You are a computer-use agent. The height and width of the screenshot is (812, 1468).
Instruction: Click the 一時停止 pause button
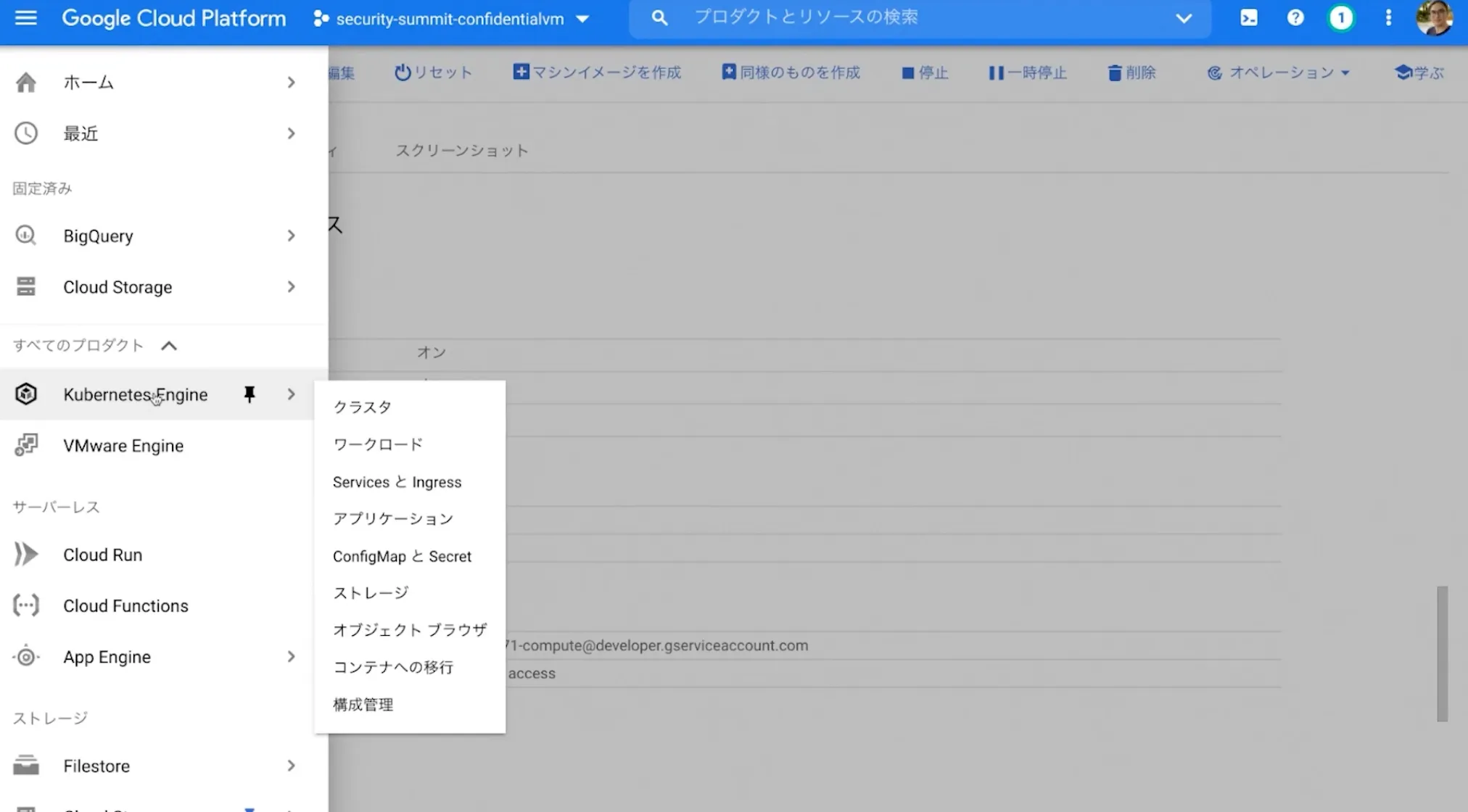click(1027, 72)
